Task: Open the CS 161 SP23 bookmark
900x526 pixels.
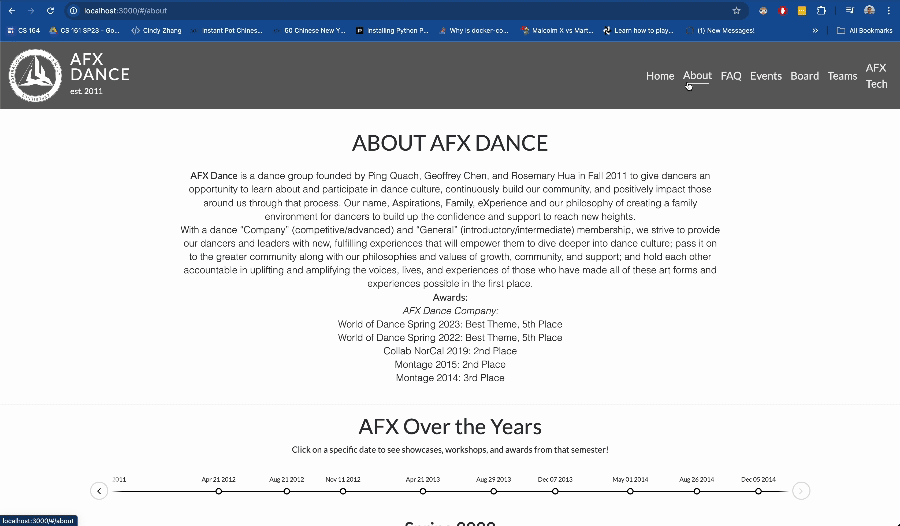Action: [x=84, y=30]
